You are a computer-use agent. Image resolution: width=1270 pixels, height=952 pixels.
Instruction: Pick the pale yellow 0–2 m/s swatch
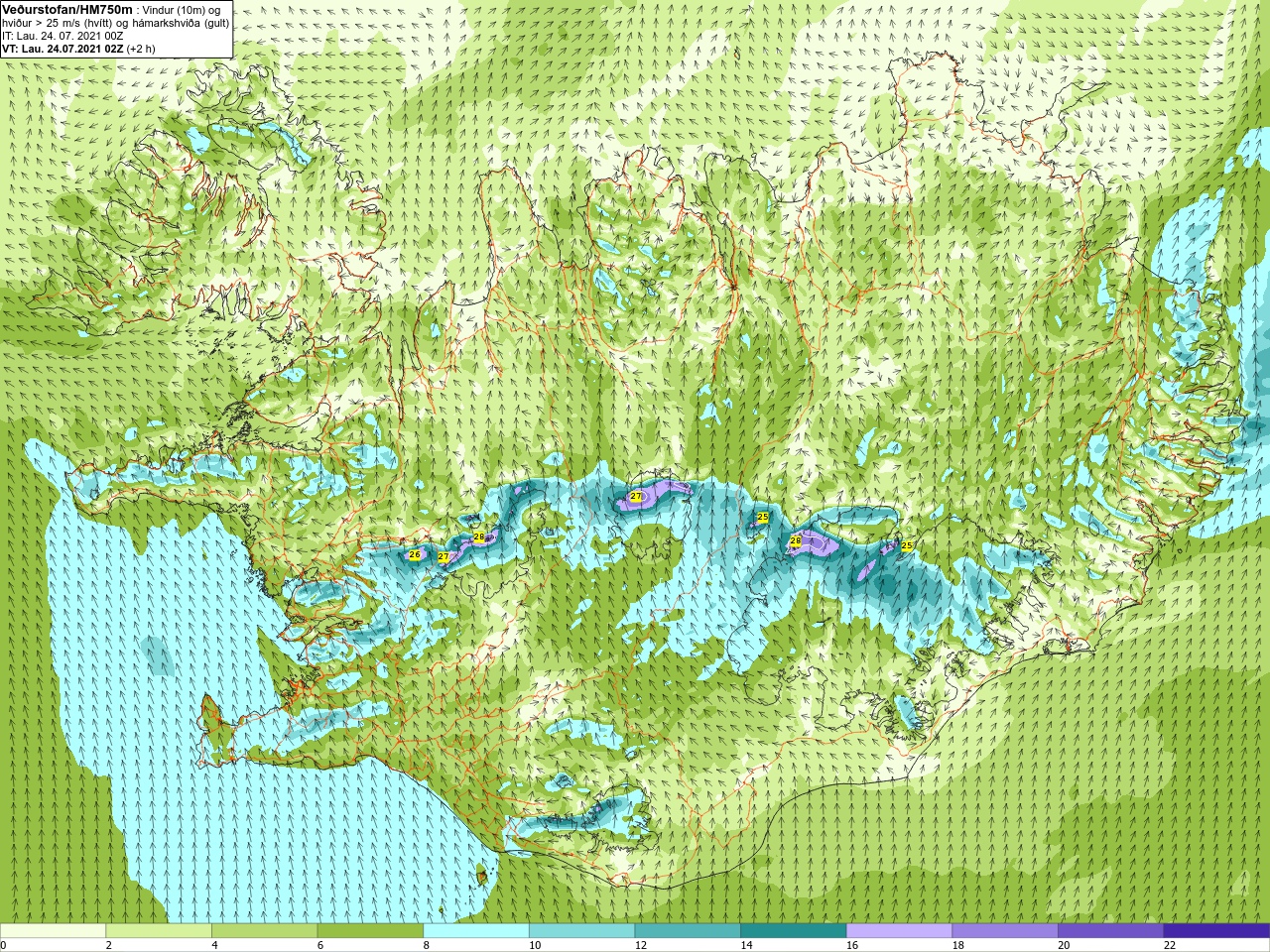pyautogui.click(x=53, y=931)
